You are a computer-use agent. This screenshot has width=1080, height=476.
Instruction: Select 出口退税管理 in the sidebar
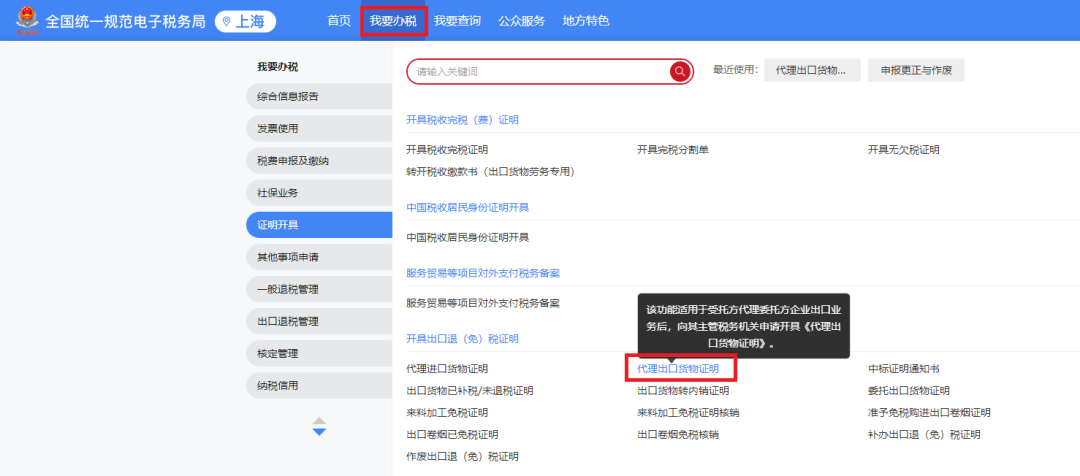(x=288, y=322)
